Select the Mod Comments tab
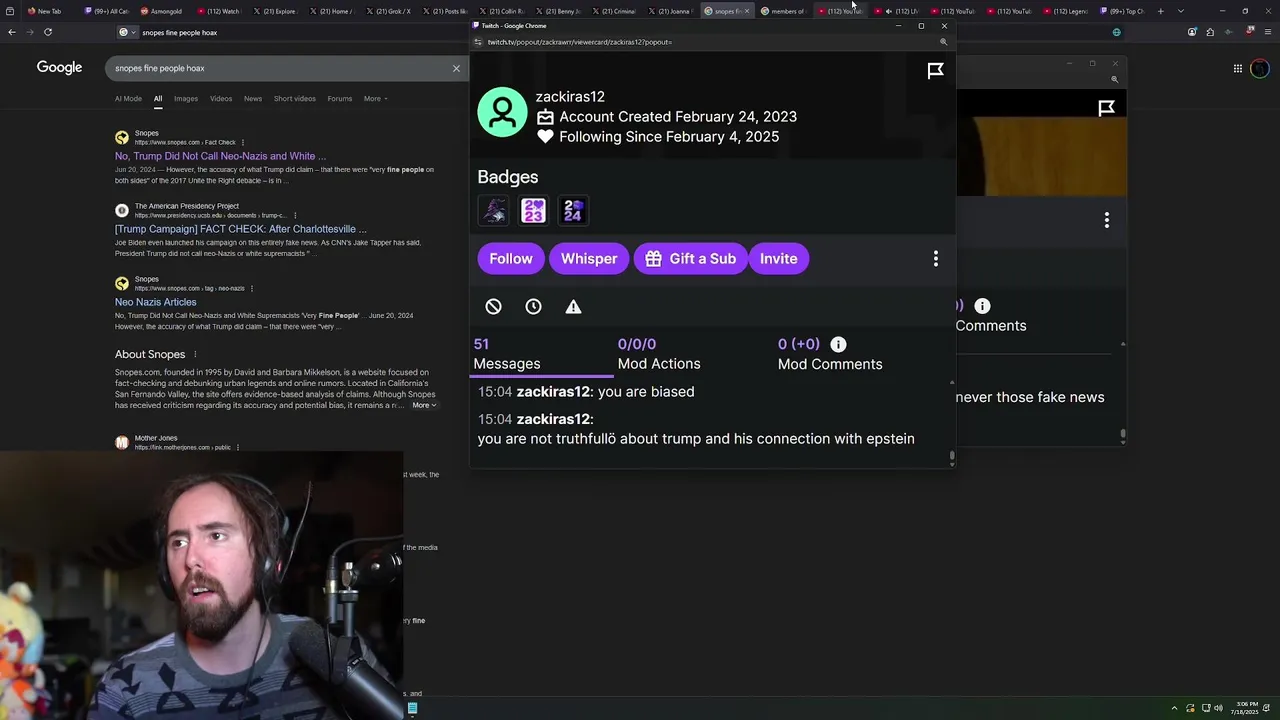 point(830,354)
